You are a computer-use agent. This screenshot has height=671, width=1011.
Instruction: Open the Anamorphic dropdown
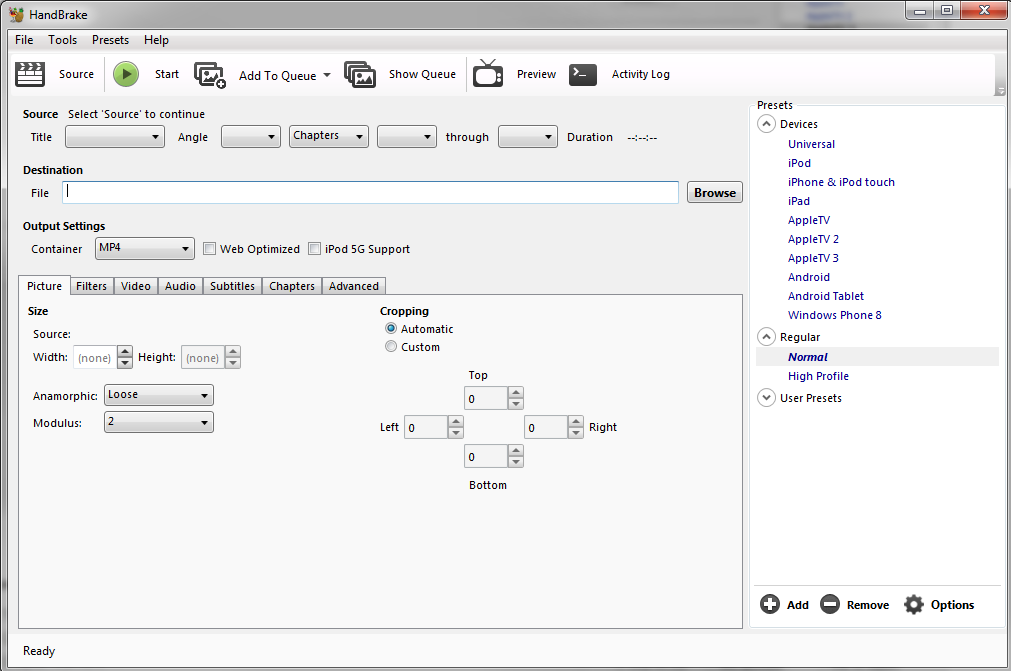click(x=159, y=395)
